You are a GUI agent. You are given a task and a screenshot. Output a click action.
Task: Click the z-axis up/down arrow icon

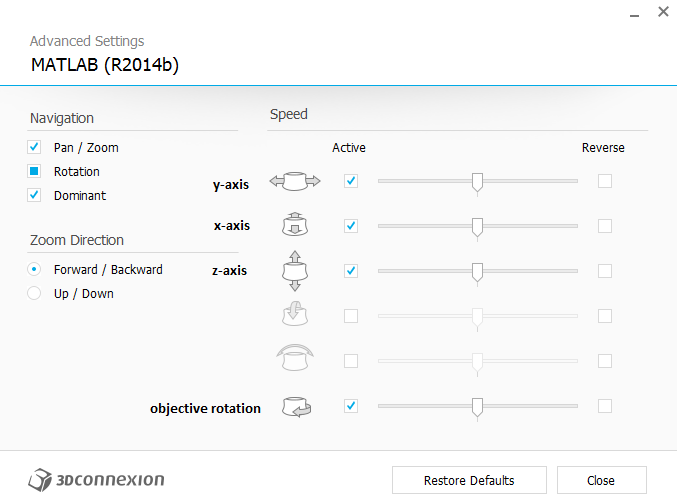(x=293, y=270)
